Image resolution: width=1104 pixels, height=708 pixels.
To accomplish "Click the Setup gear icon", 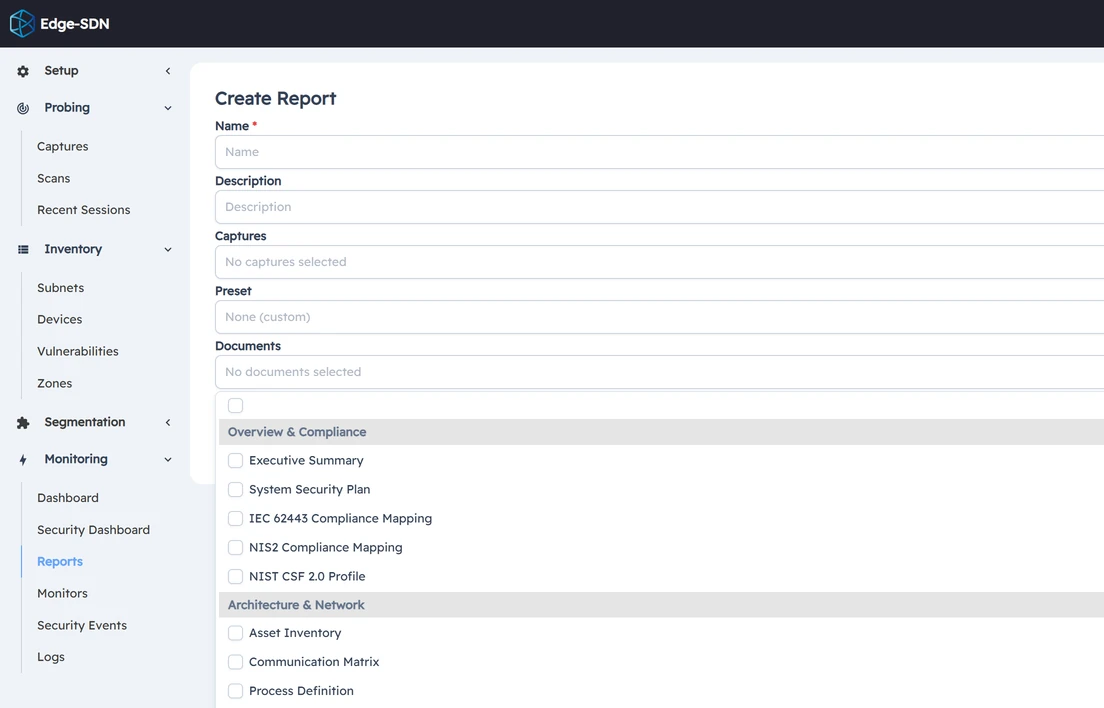I will 23,71.
